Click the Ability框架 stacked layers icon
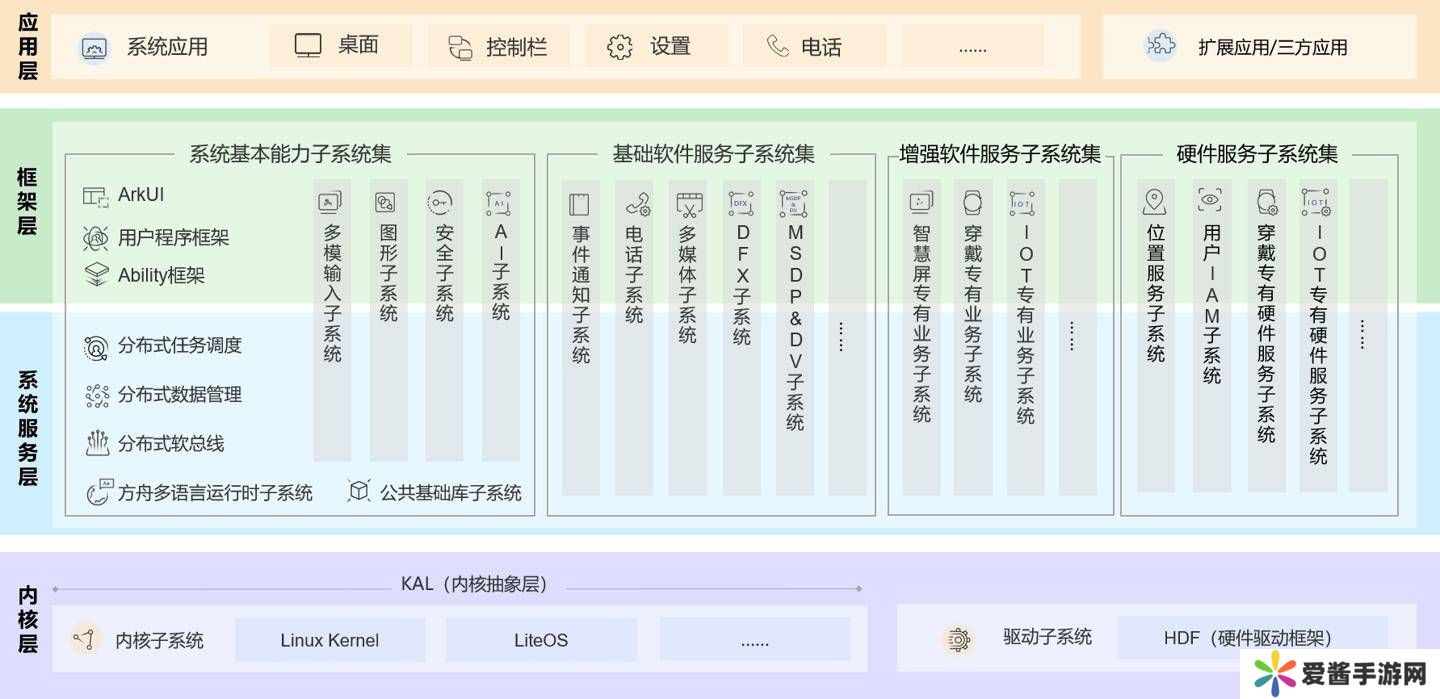 click(x=96, y=275)
